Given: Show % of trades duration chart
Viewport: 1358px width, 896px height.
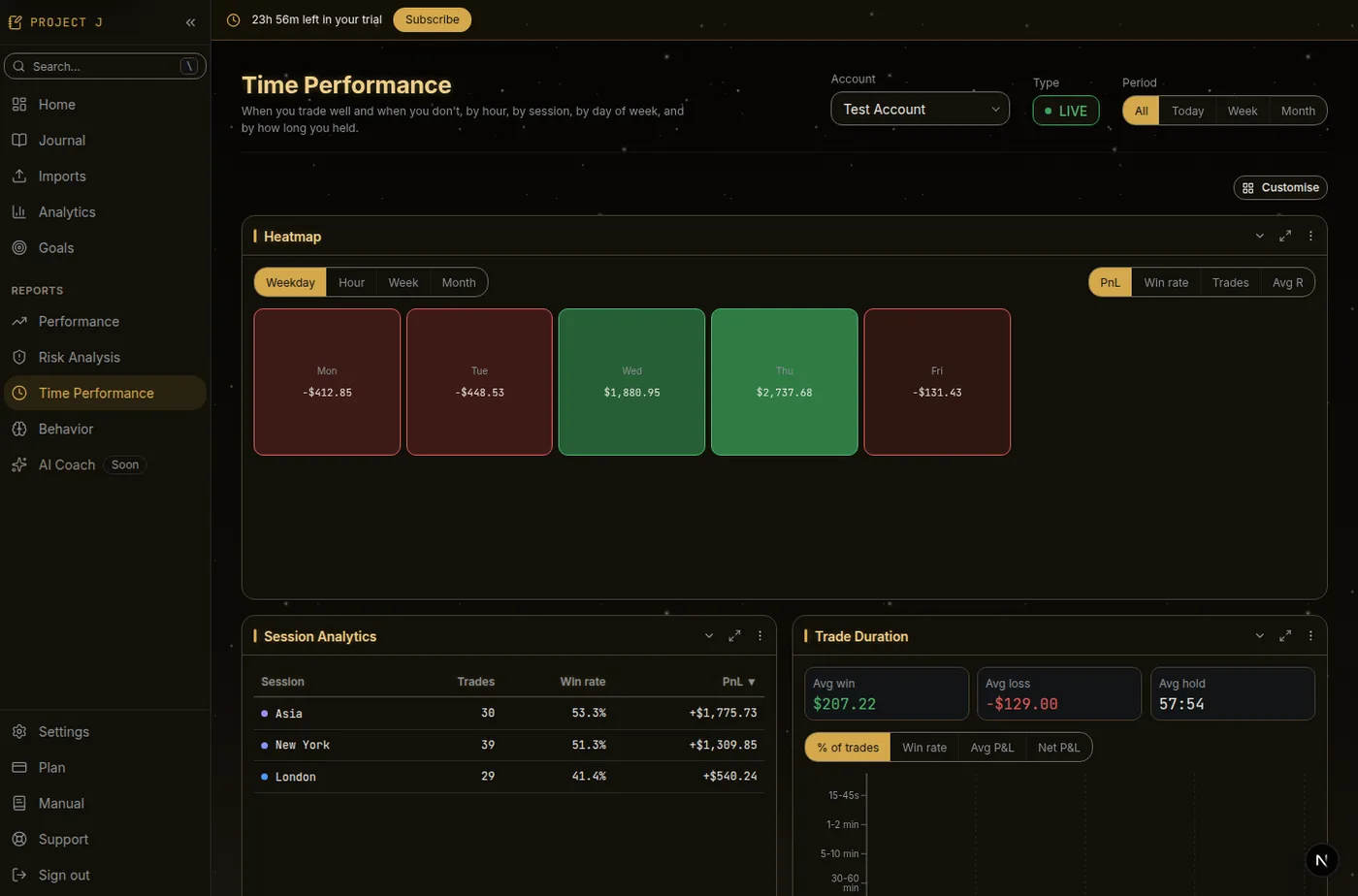Looking at the screenshot, I should 848,748.
